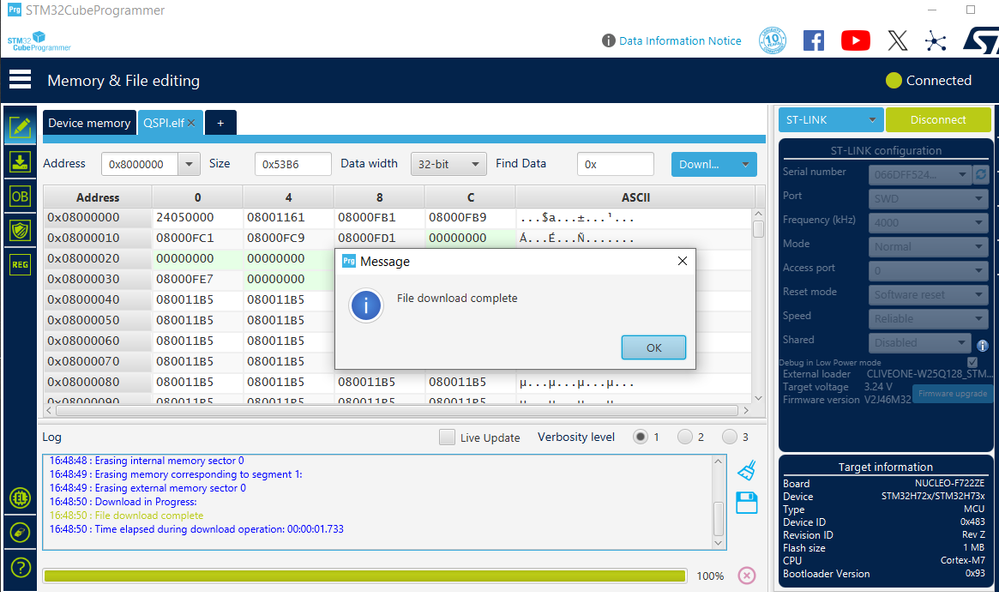The height and width of the screenshot is (592, 999).
Task: Click OK in the Message dialog
Action: click(654, 347)
